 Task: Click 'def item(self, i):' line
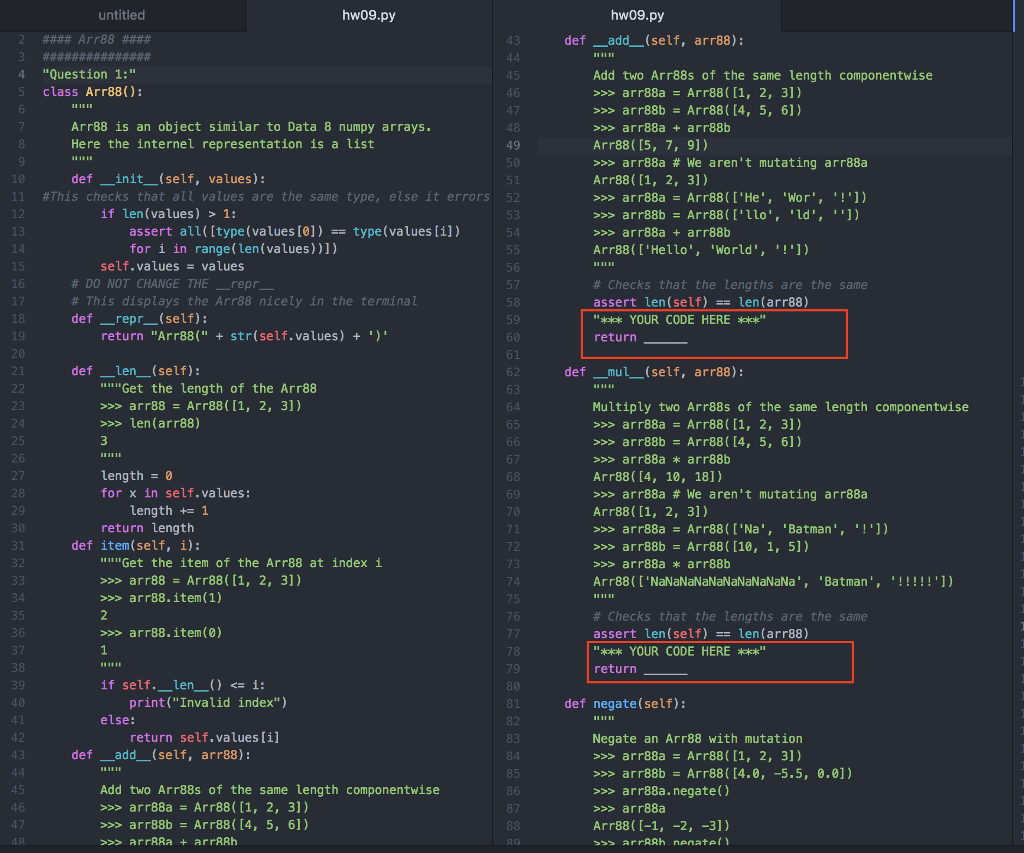(x=136, y=545)
